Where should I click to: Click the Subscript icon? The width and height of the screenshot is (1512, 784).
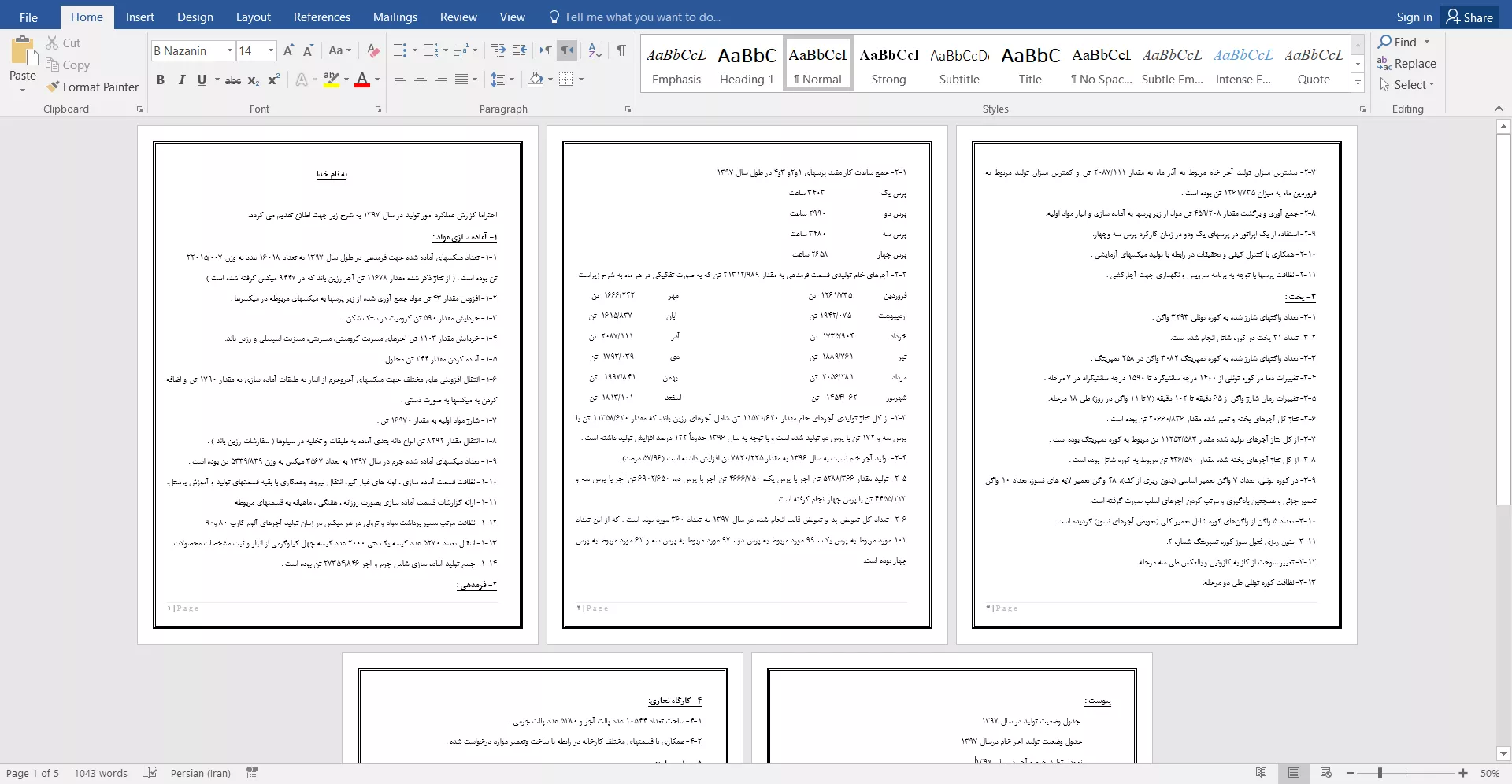click(x=254, y=80)
